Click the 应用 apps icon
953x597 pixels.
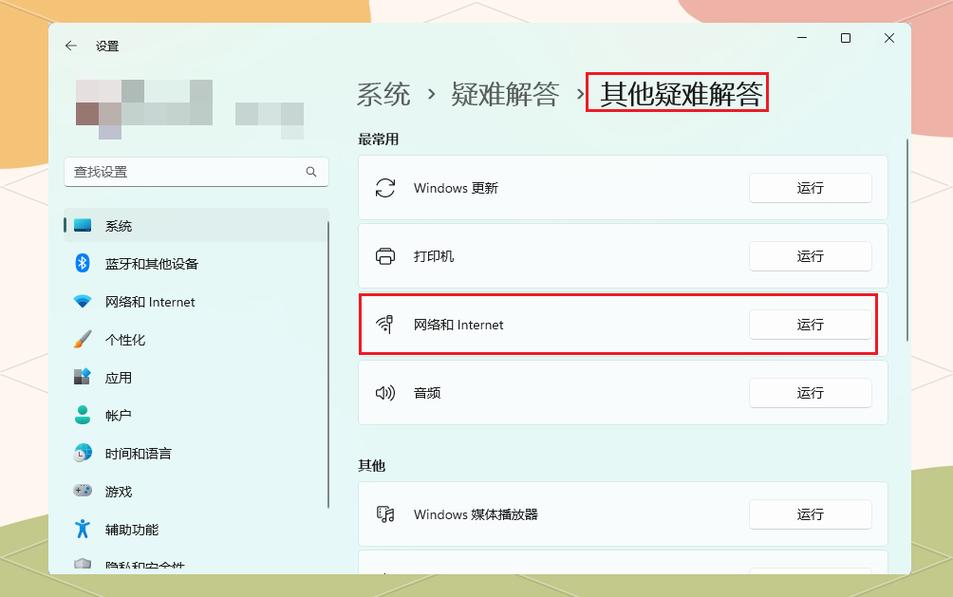click(83, 377)
